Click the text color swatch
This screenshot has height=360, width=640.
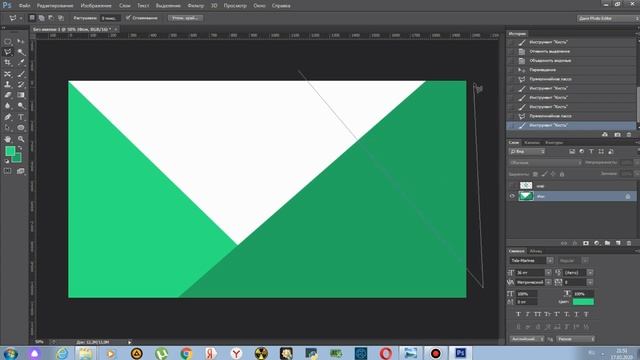[x=583, y=302]
